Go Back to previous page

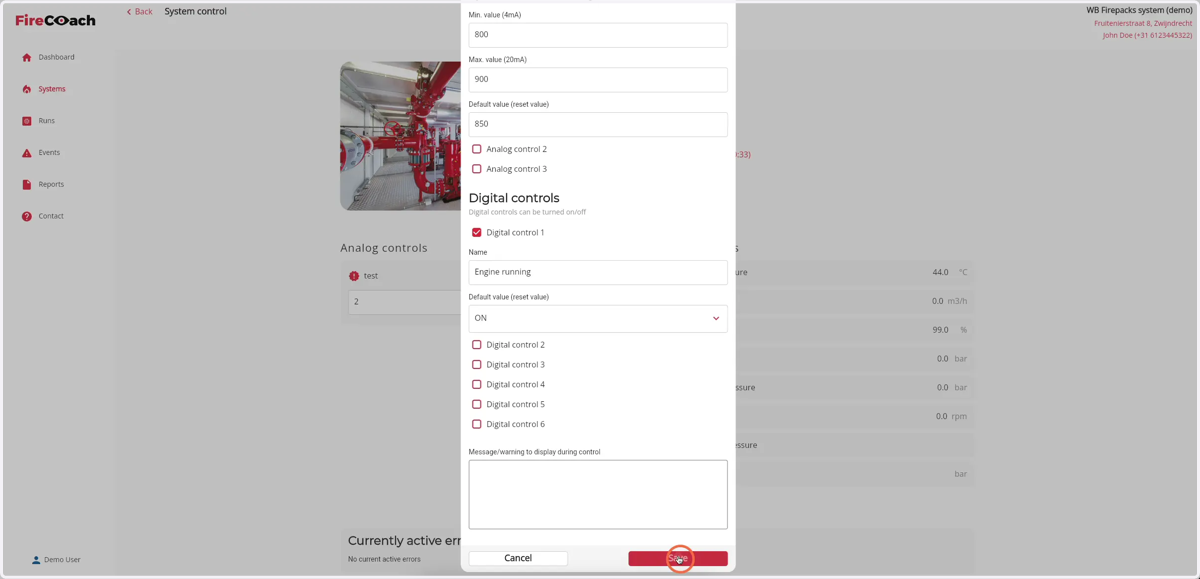pos(139,12)
